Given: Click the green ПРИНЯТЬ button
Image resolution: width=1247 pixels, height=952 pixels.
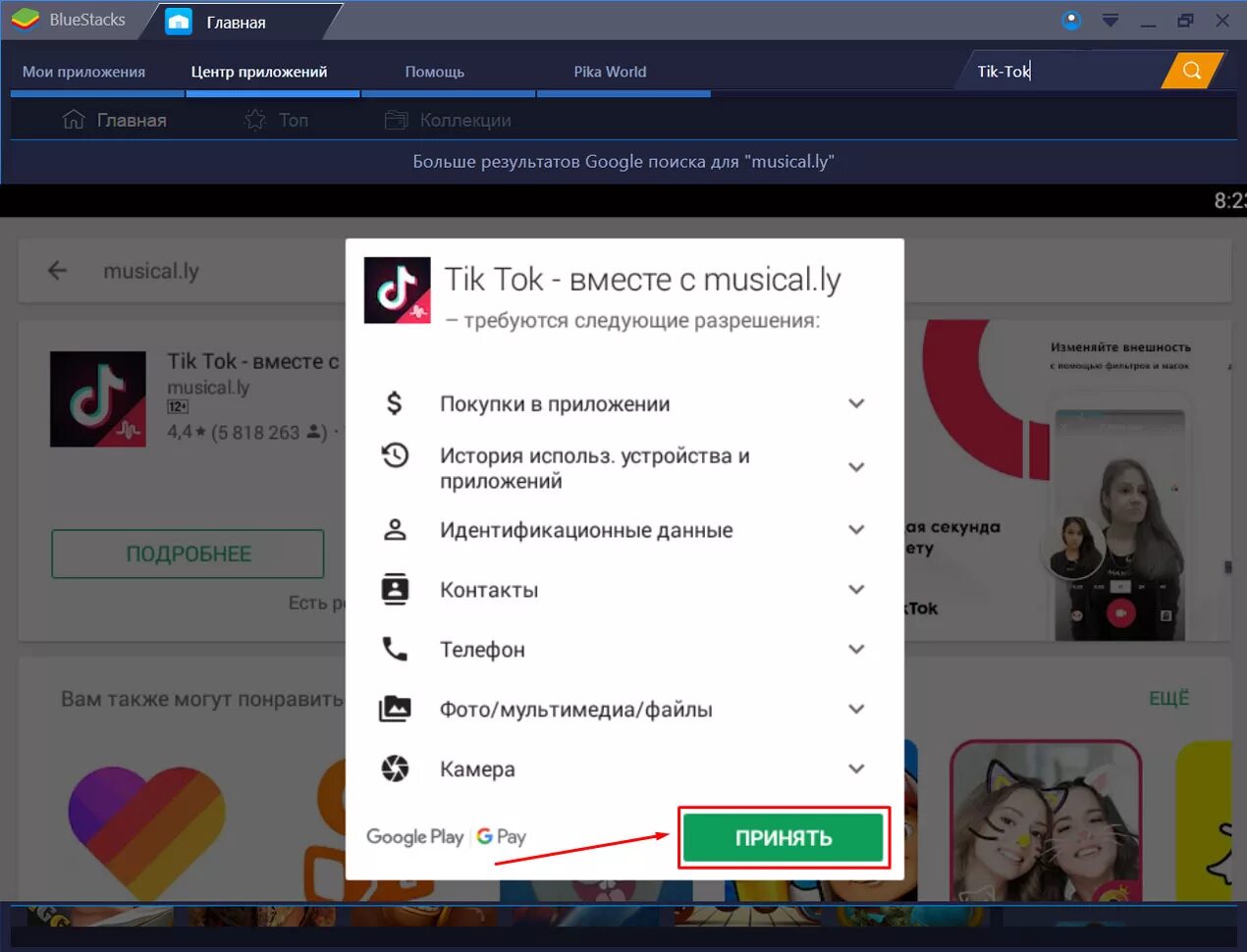Looking at the screenshot, I should (784, 837).
